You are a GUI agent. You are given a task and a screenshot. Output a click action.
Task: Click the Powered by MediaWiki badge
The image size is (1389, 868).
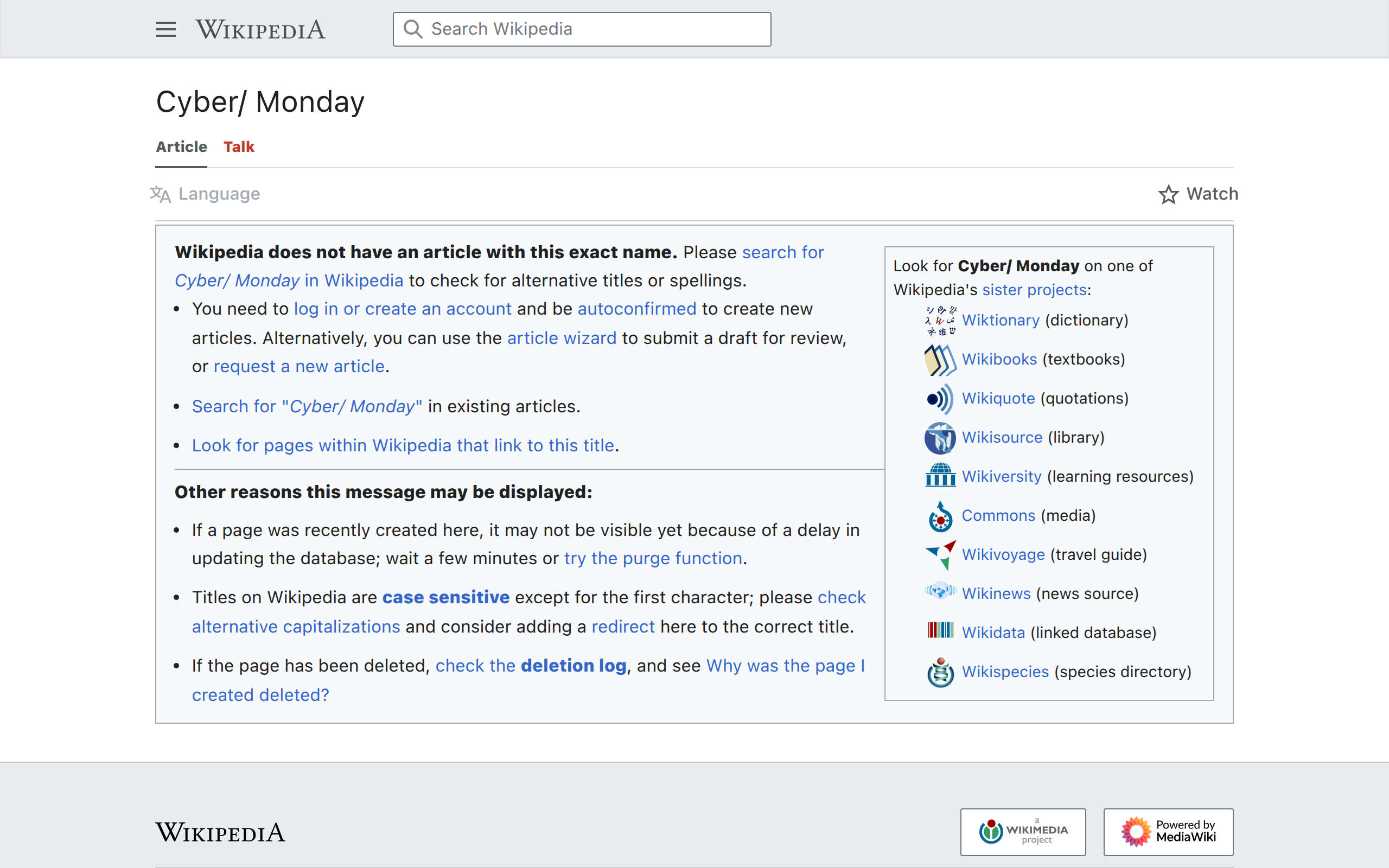(x=1168, y=832)
